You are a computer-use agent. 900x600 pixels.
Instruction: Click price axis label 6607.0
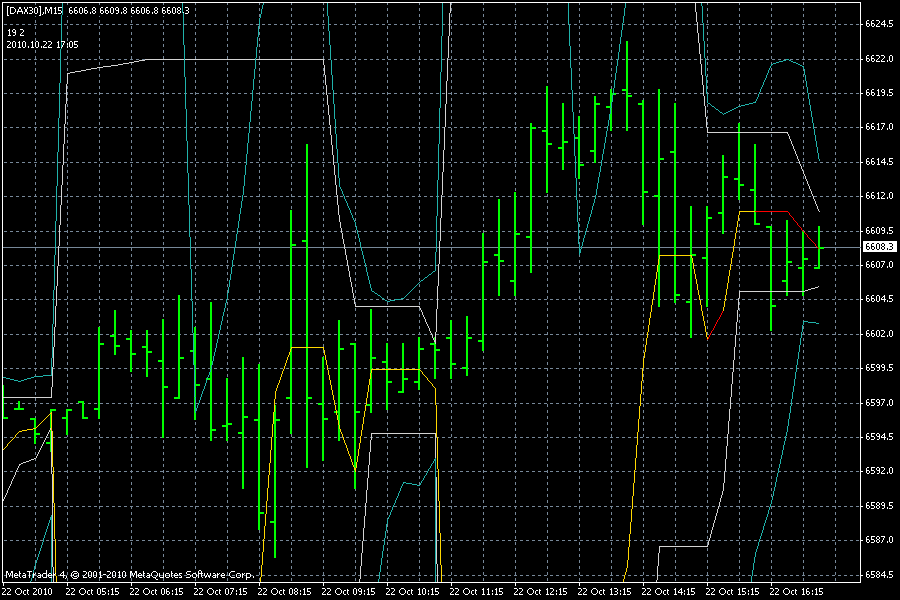tap(879, 265)
